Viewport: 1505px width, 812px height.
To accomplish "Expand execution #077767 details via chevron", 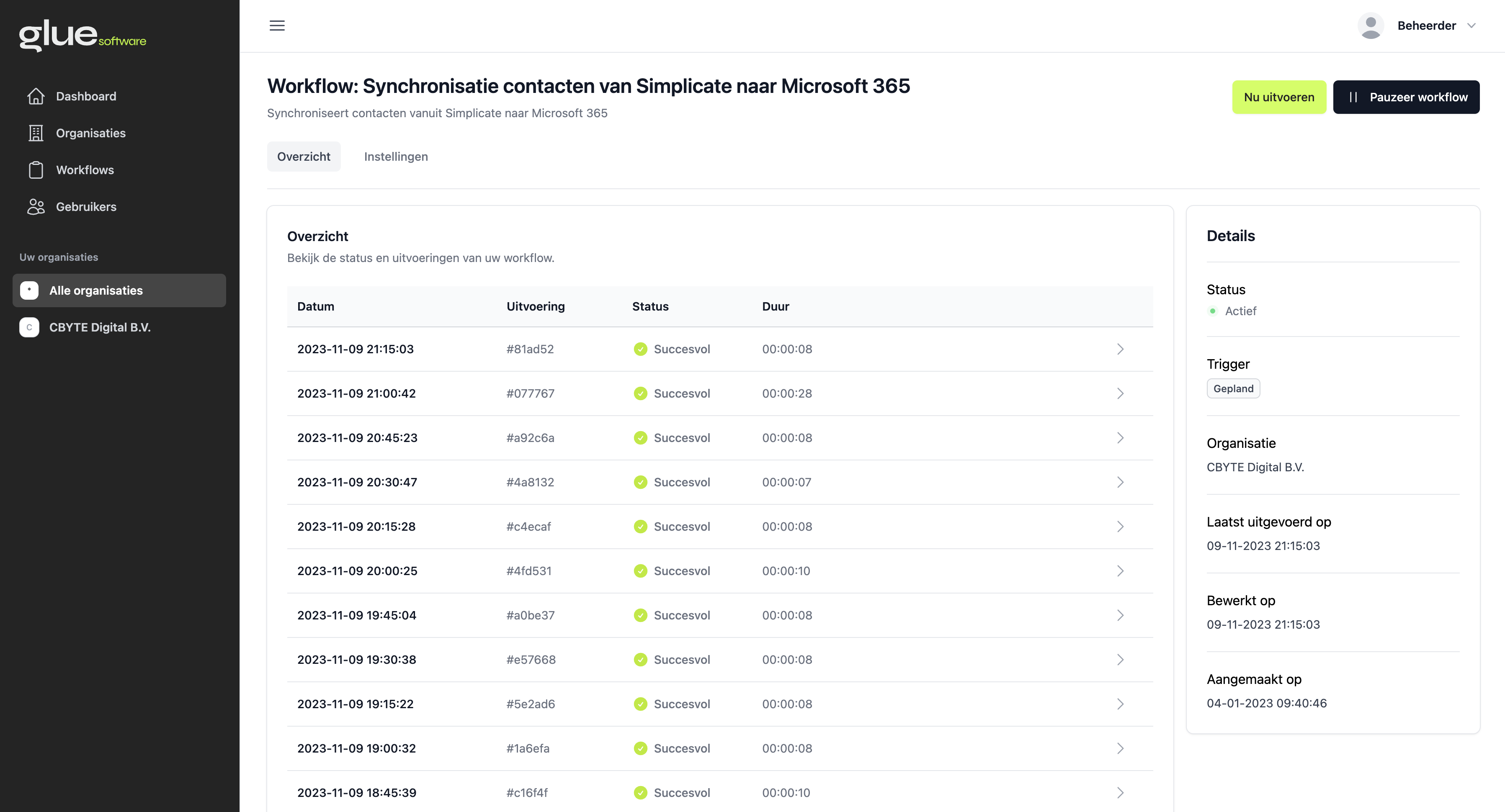I will (x=1121, y=393).
